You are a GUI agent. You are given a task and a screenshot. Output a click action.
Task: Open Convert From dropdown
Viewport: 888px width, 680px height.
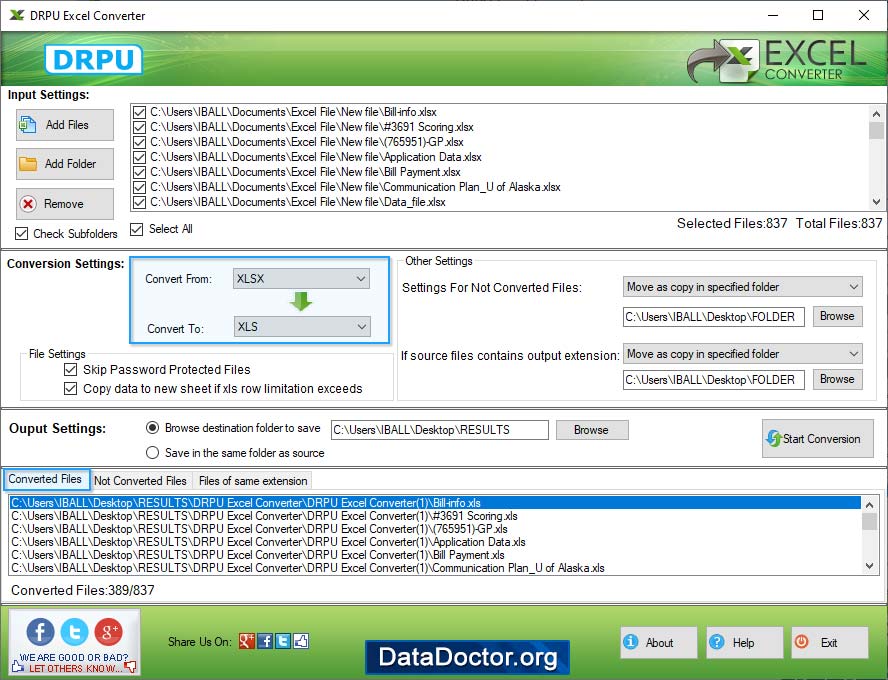pyautogui.click(x=301, y=279)
